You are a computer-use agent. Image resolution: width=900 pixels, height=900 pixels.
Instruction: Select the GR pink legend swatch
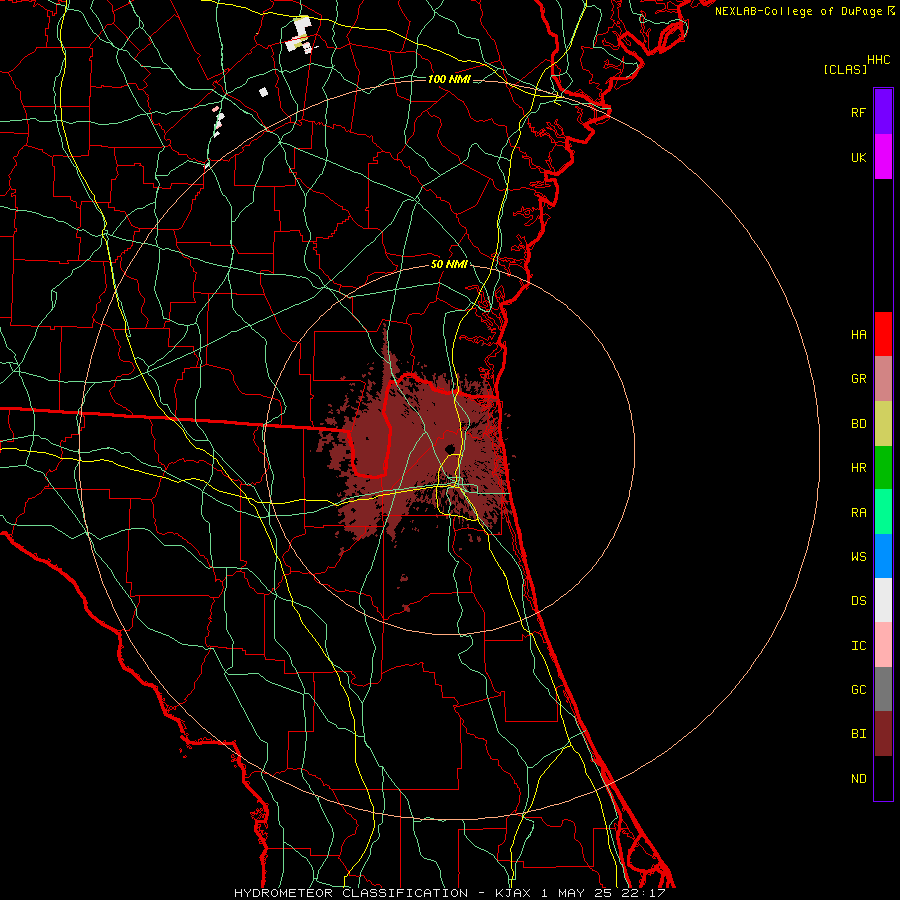(883, 379)
